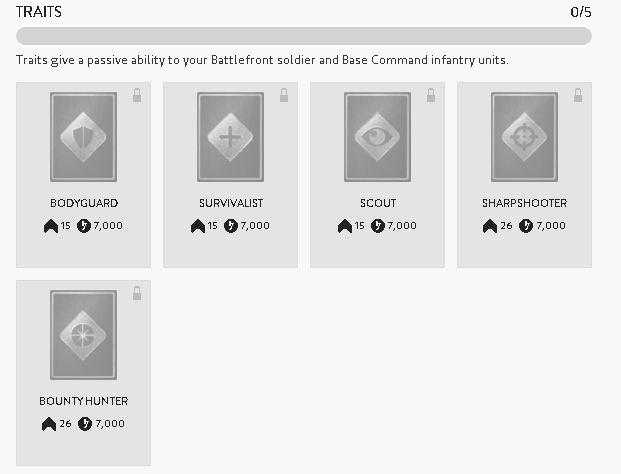Select the SURVIVALIST trait label

point(230,203)
